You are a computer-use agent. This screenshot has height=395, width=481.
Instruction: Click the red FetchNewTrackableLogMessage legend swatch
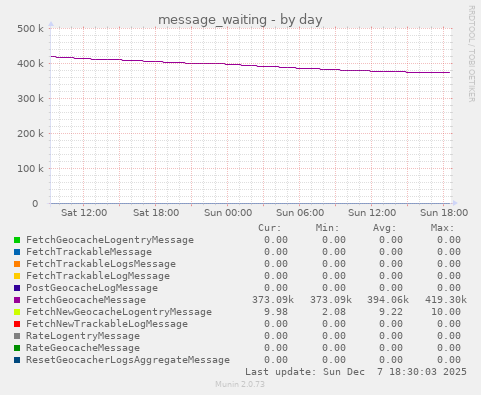click(x=17, y=324)
